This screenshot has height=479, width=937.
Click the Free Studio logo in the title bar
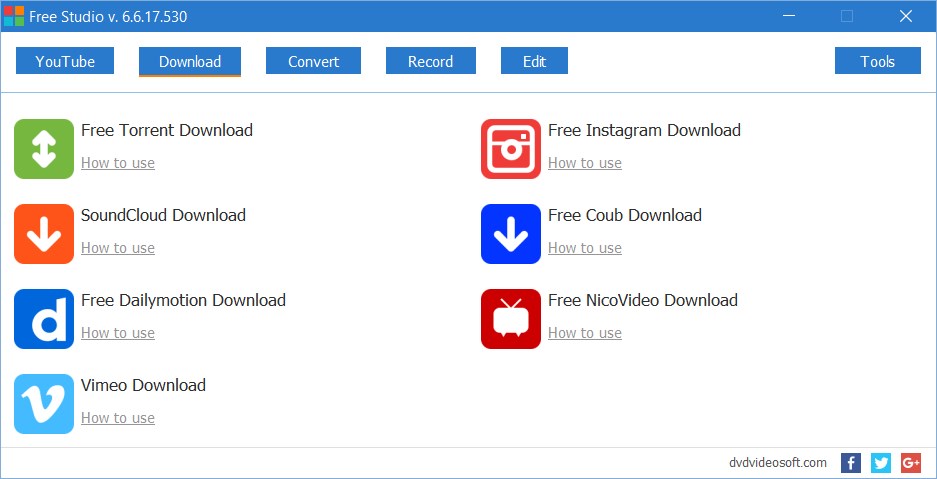(14, 16)
